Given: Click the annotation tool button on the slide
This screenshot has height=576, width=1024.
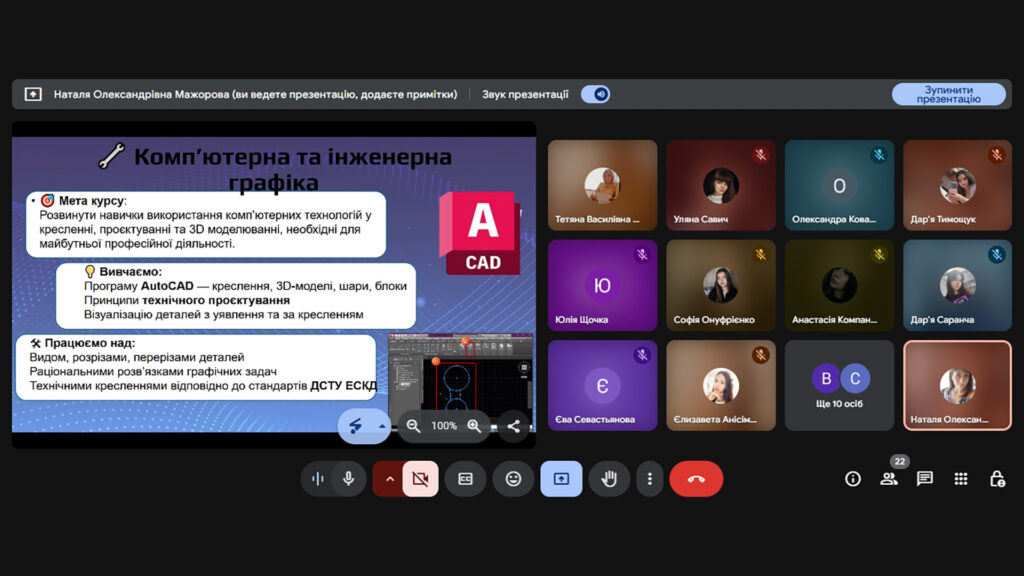Looking at the screenshot, I should tap(355, 426).
